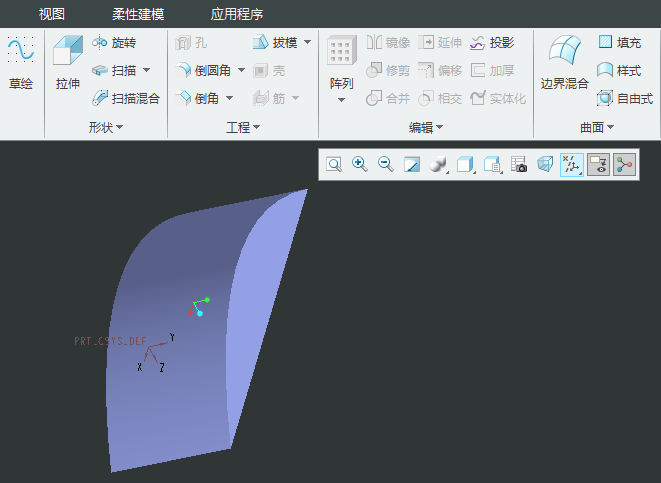Click the 相交 intersect tool

(440, 99)
